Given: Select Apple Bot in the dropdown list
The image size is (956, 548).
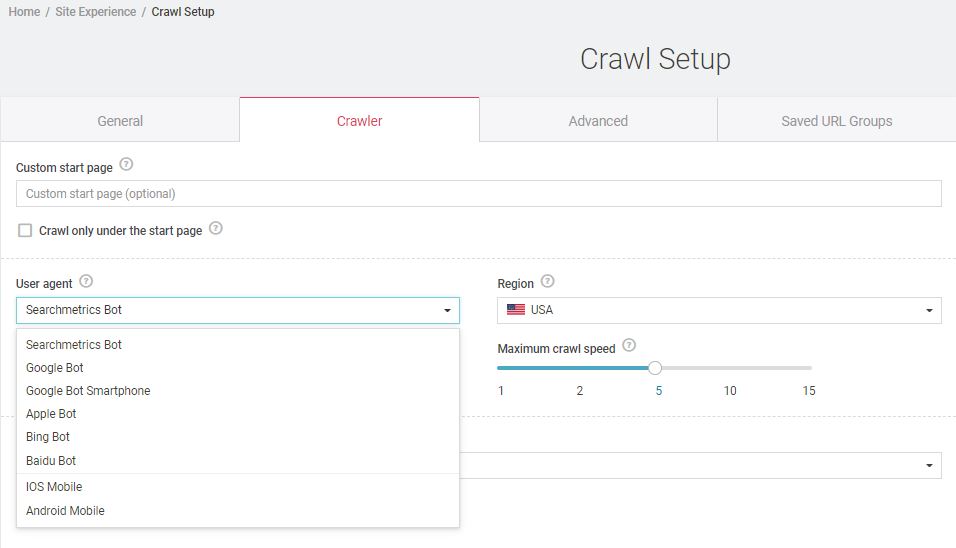Looking at the screenshot, I should (238, 414).
